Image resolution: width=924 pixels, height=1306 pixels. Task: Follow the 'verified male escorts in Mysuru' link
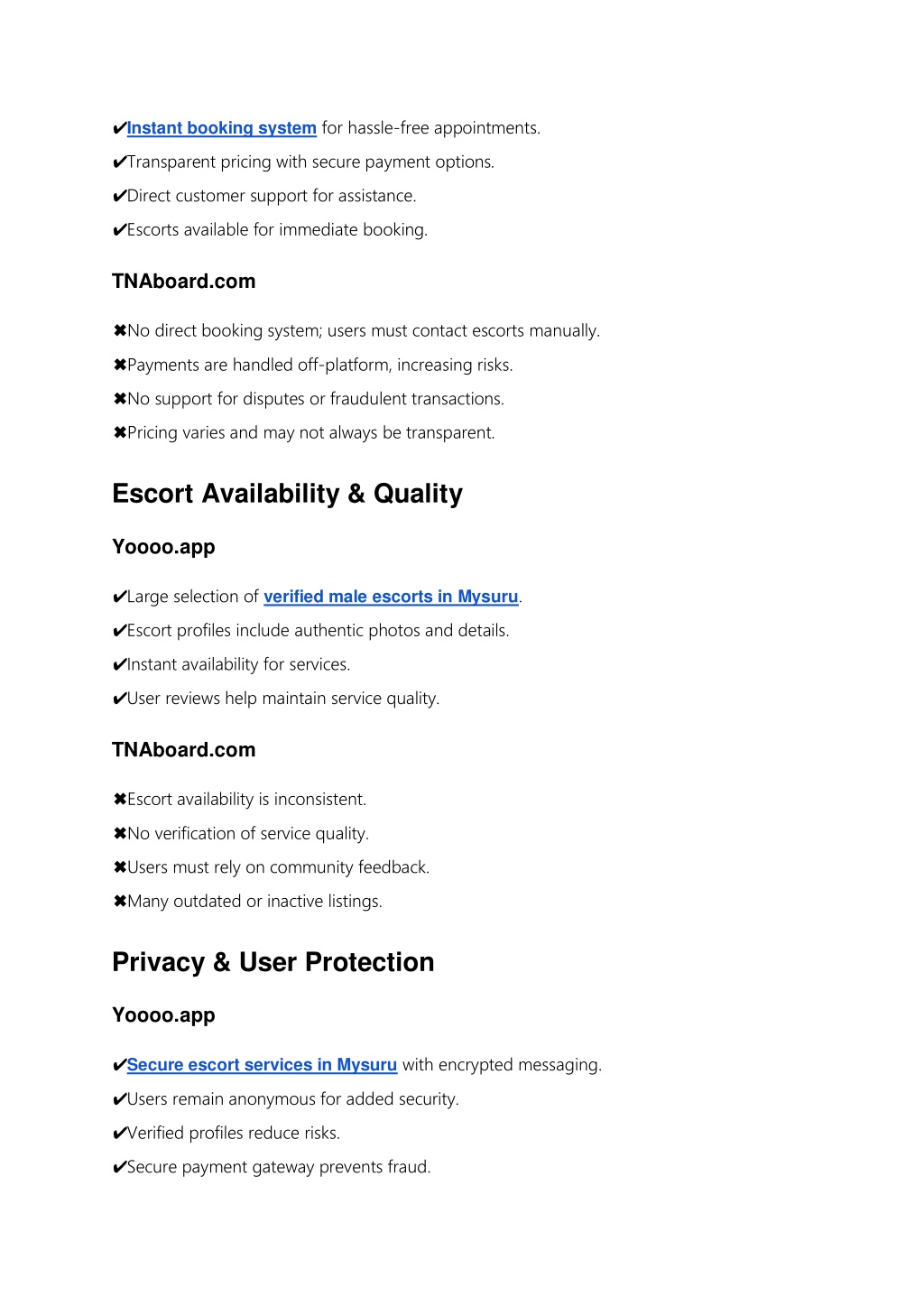tap(391, 597)
